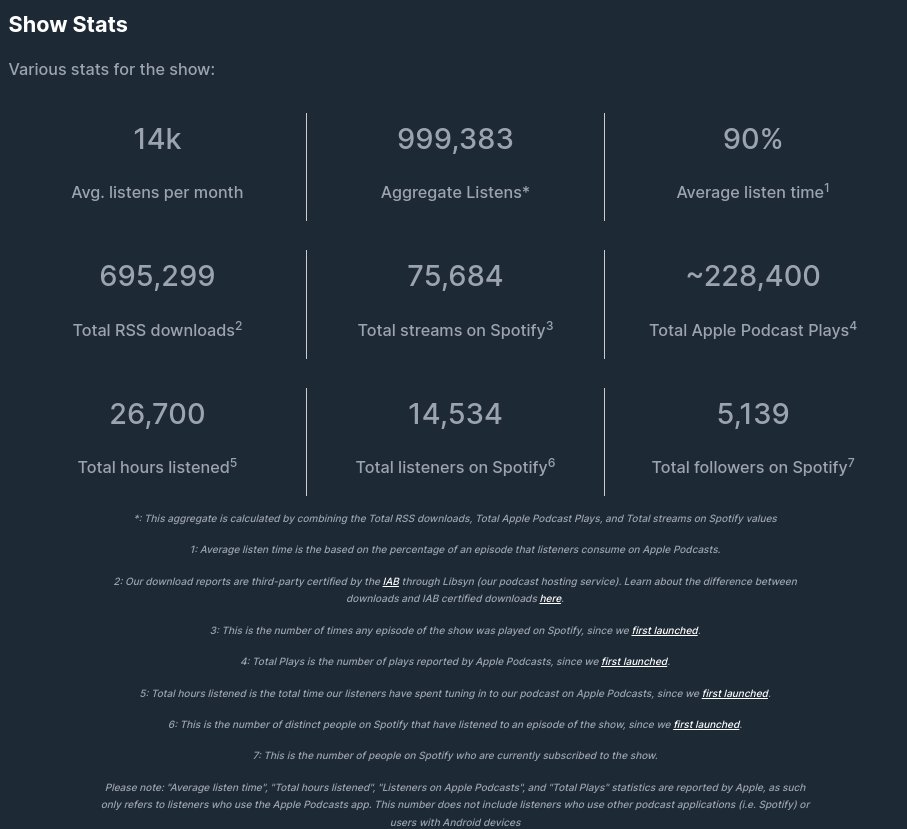Click the 75,684 Spotify streams number
Screen dimensions: 907x829
[x=455, y=276]
